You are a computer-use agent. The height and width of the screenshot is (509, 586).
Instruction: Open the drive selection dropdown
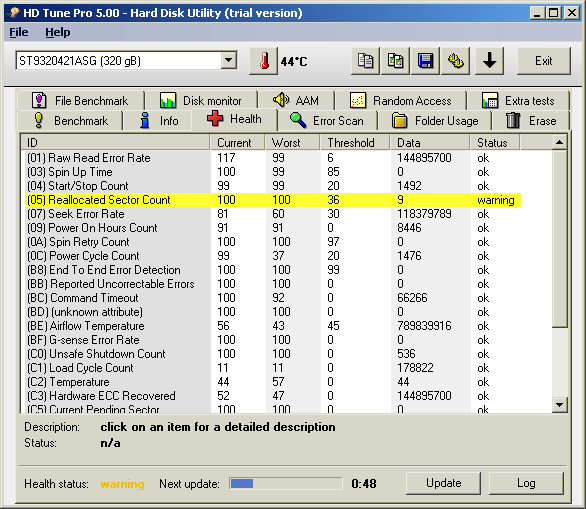[228, 60]
